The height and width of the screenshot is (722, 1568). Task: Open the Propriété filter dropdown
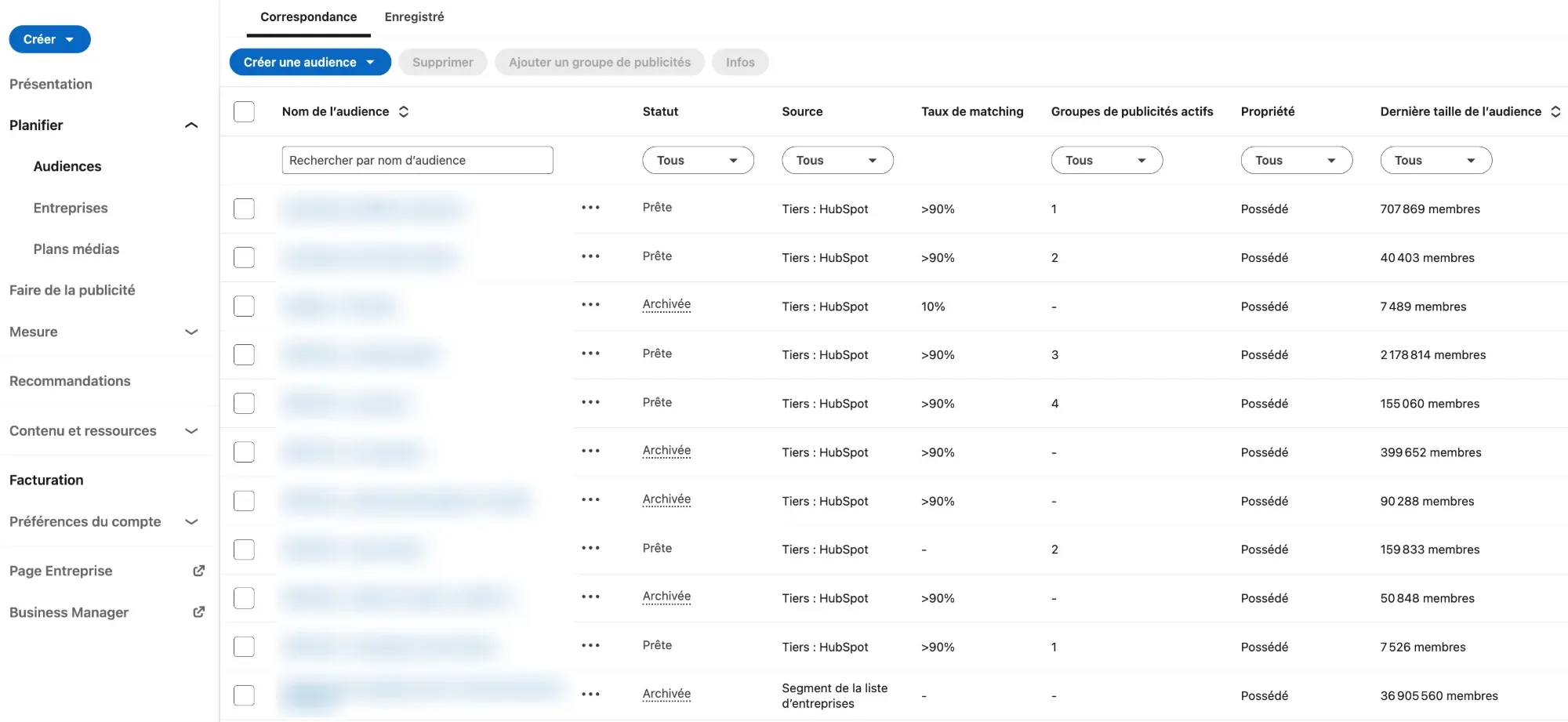[x=1296, y=160]
